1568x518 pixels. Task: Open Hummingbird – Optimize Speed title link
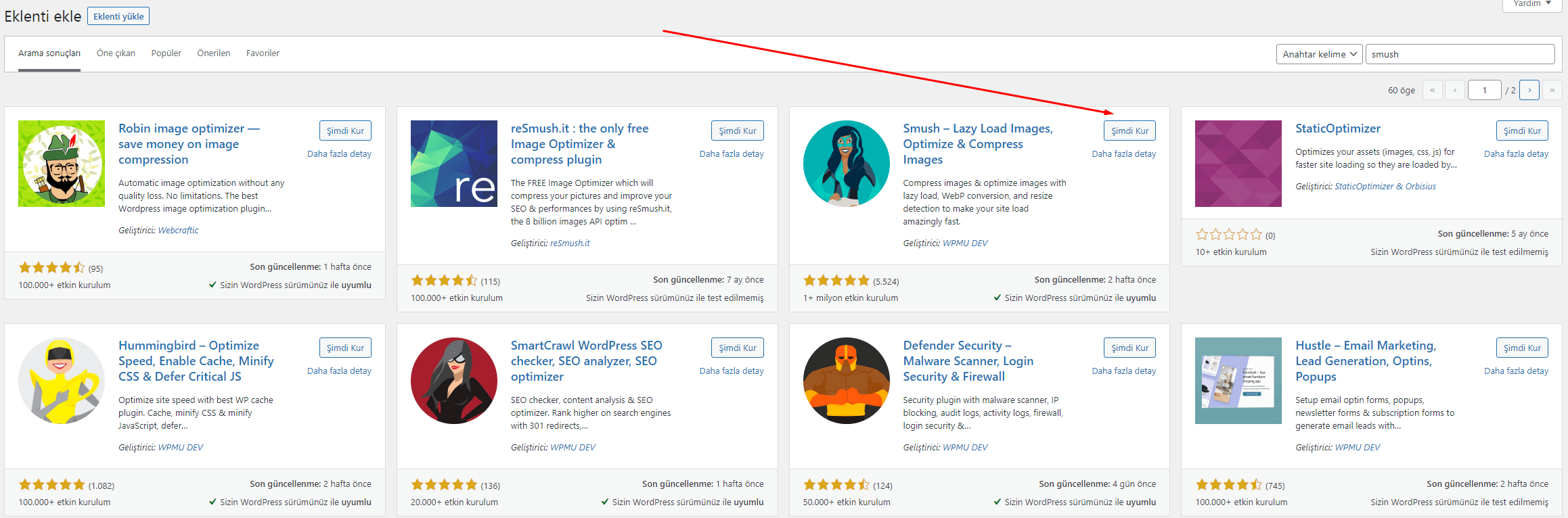[196, 361]
